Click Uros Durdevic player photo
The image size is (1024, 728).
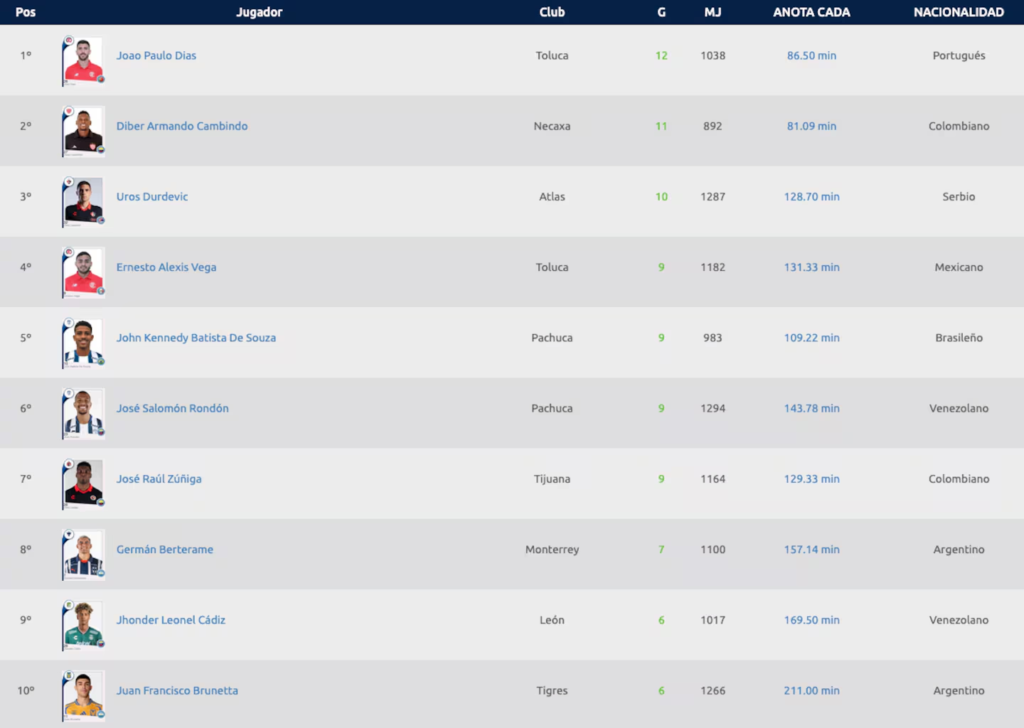84,201
